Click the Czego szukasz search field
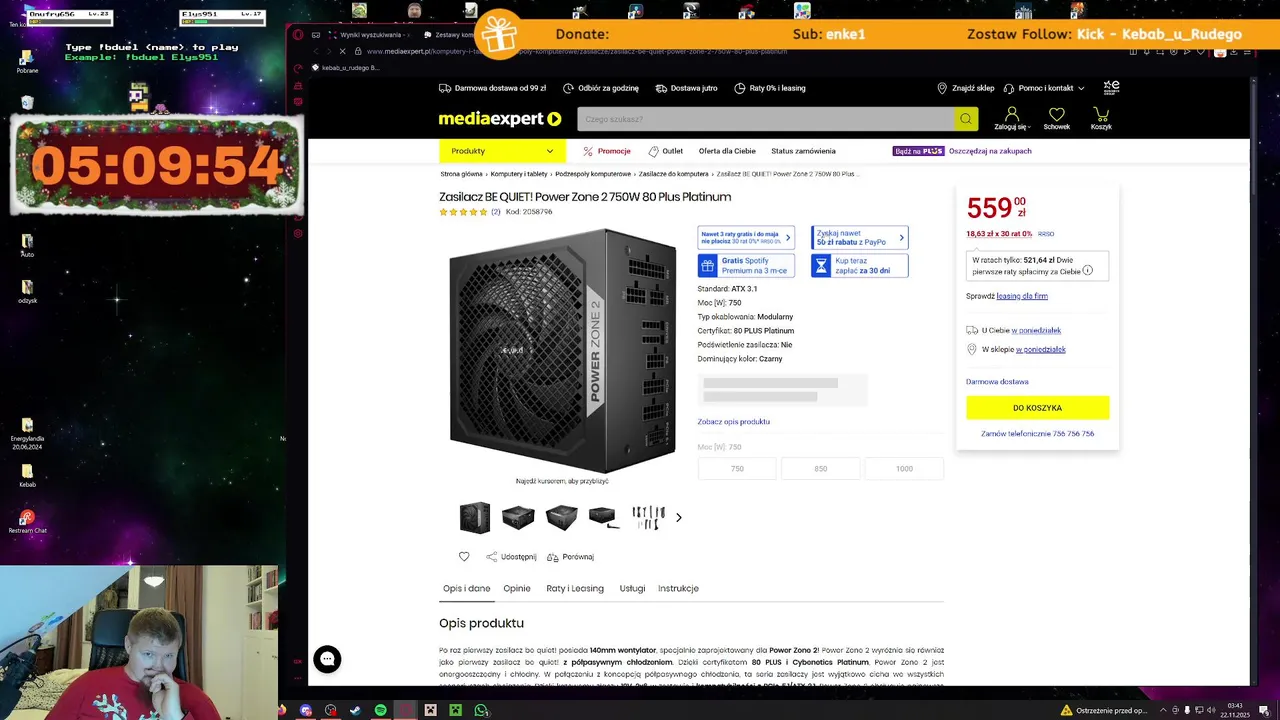This screenshot has width=1280, height=720. tap(765, 119)
